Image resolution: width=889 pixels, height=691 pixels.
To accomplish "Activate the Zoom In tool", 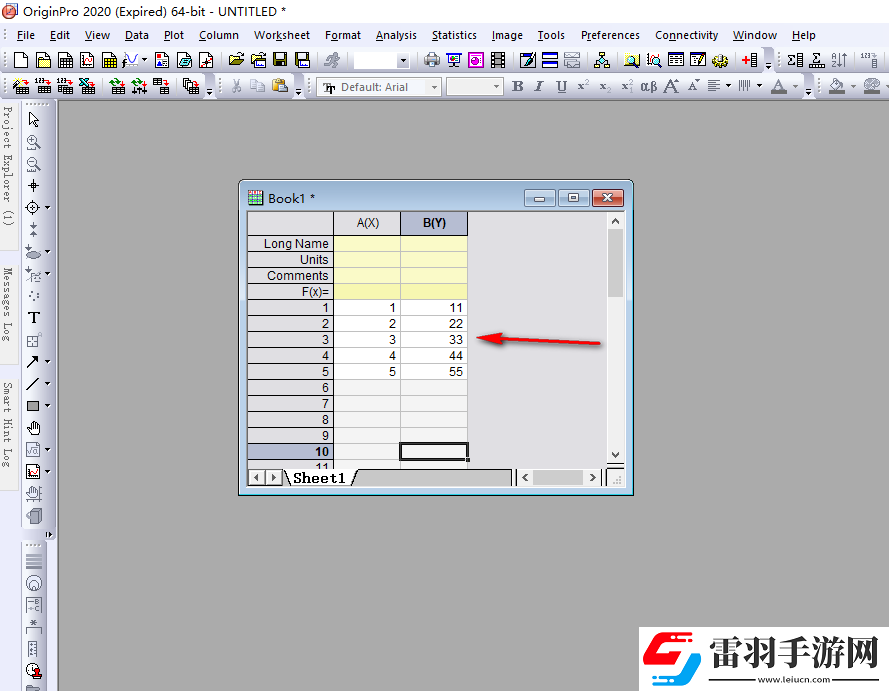I will (33, 142).
